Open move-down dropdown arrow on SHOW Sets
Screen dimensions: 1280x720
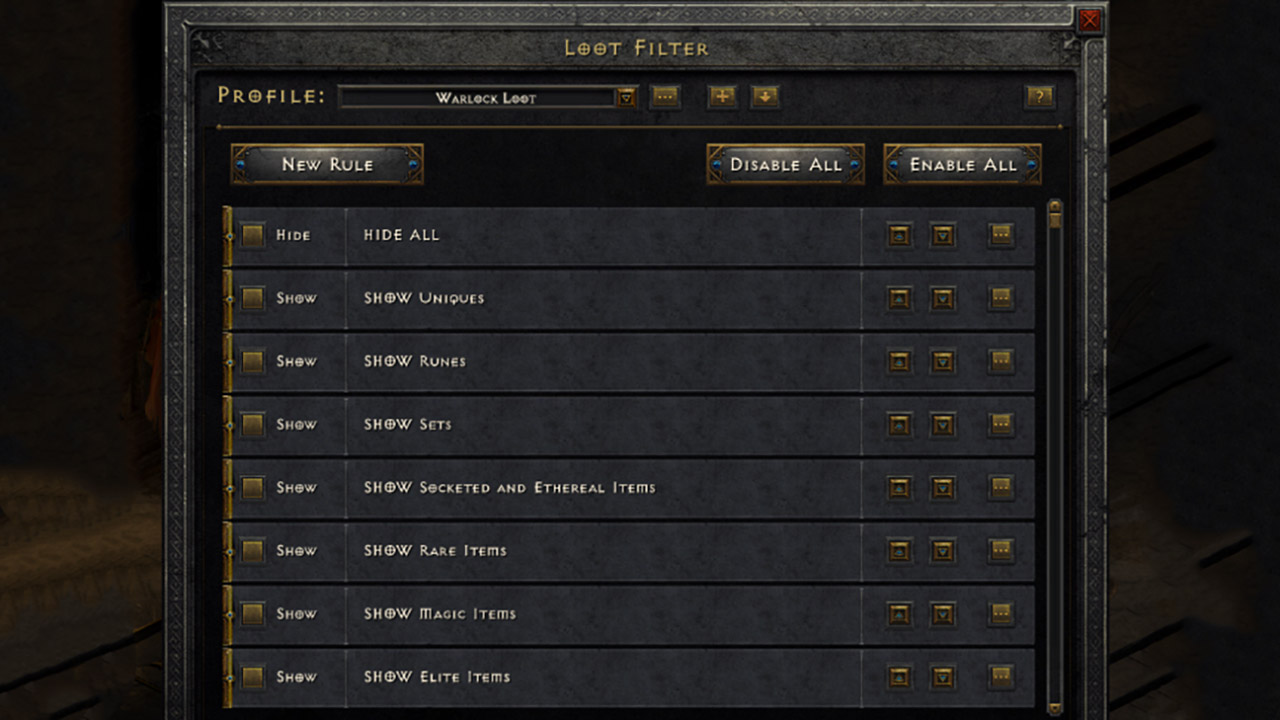[942, 424]
